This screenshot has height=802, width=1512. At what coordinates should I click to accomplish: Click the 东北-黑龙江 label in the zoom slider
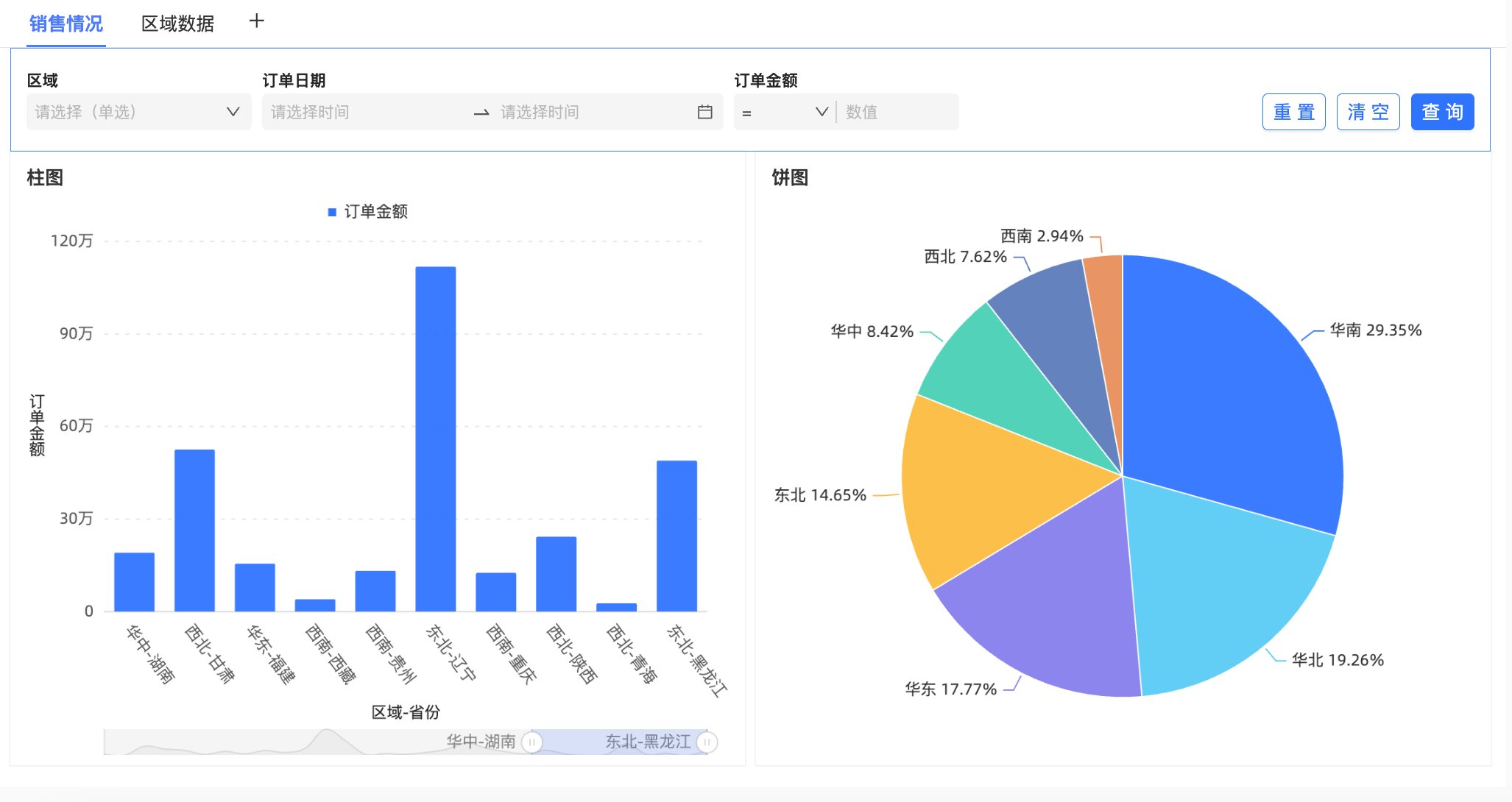(x=648, y=742)
